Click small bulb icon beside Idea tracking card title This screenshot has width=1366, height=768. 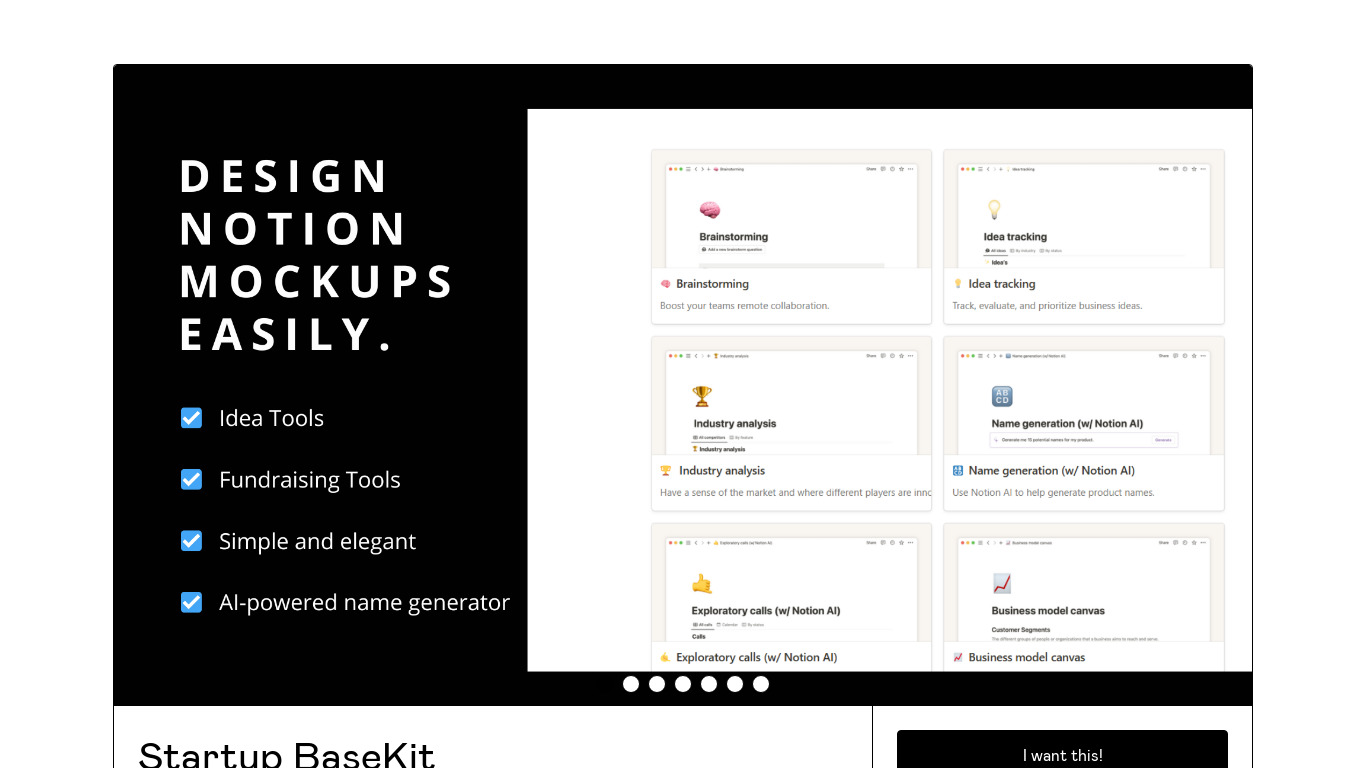957,284
